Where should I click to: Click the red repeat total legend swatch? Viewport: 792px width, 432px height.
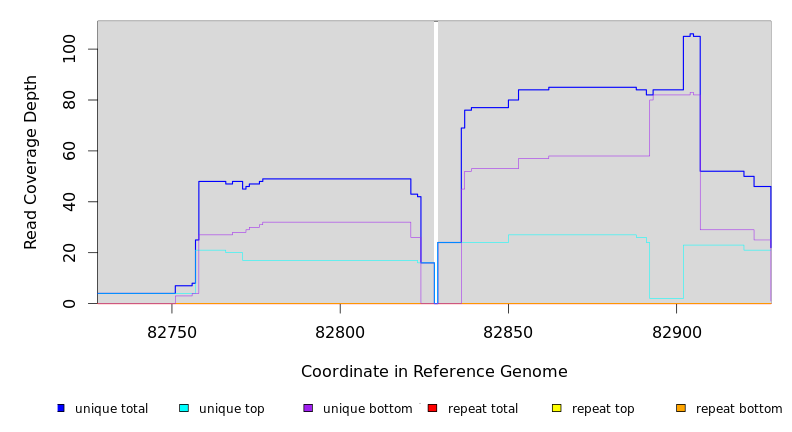[x=432, y=408]
